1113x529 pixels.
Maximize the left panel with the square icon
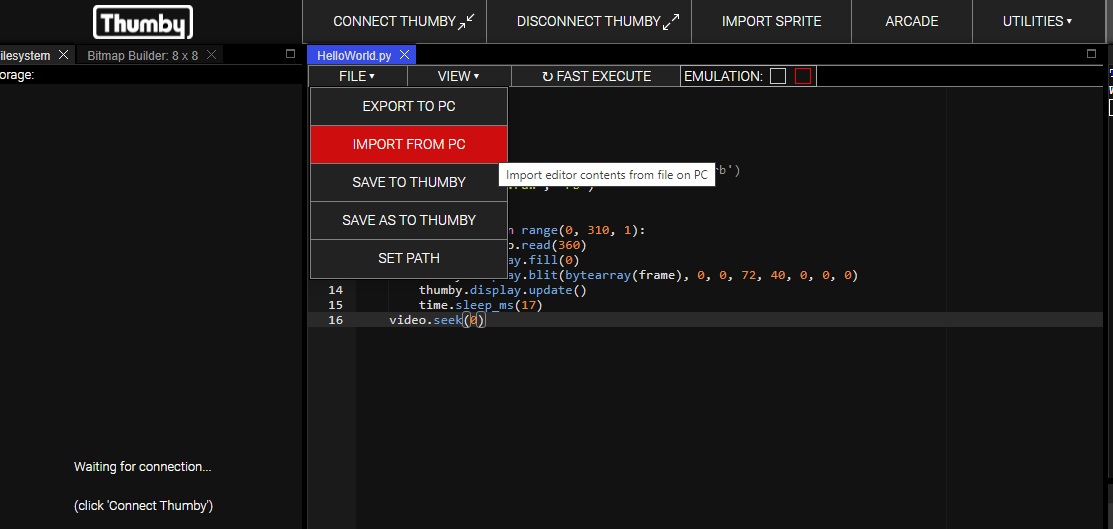click(291, 54)
